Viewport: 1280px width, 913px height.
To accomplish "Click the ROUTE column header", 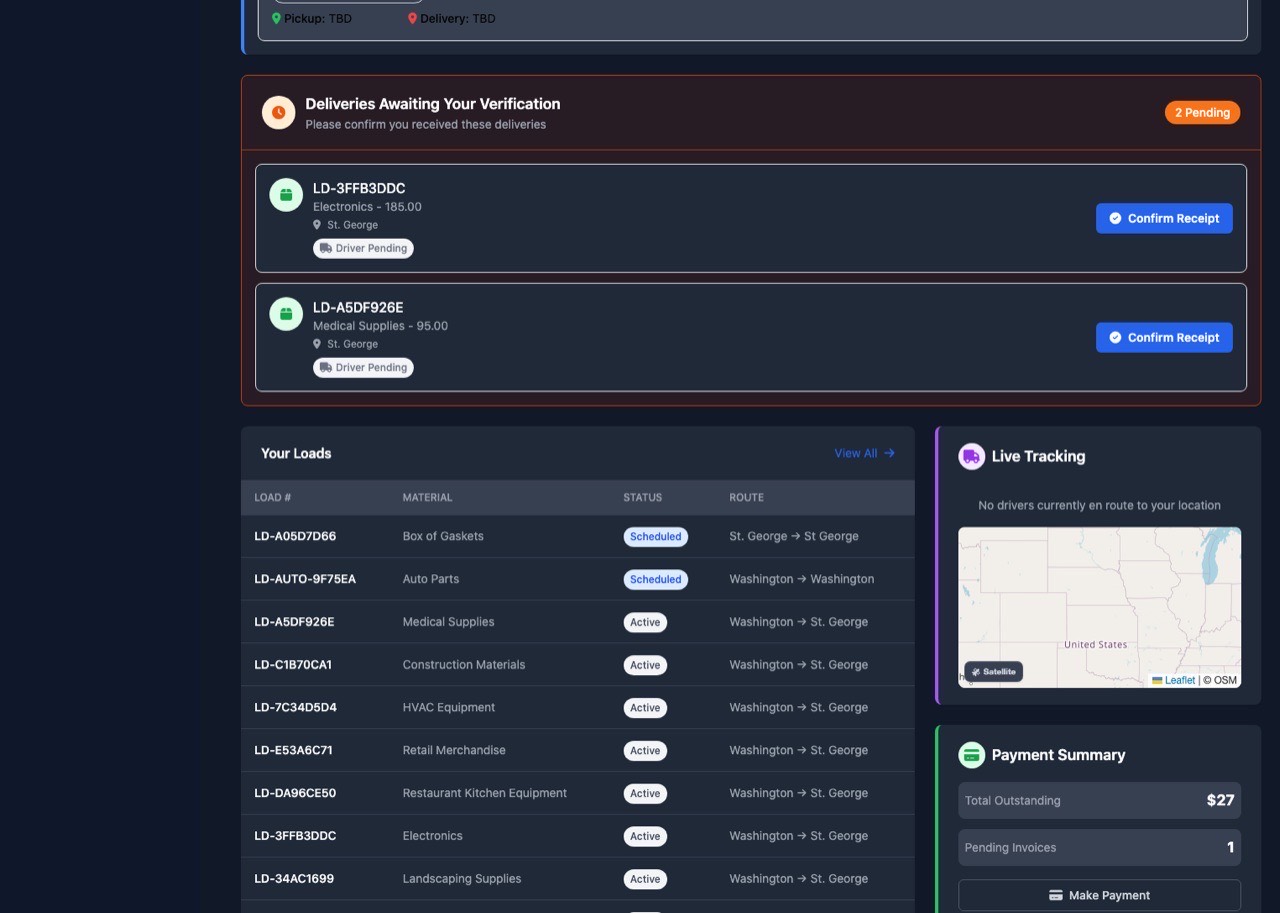I will (x=746, y=497).
